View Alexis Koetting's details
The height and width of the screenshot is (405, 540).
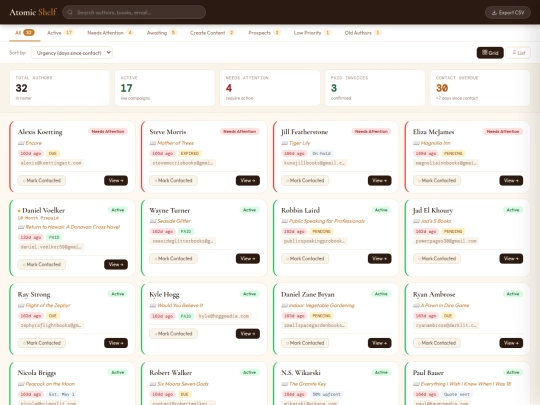pos(116,180)
